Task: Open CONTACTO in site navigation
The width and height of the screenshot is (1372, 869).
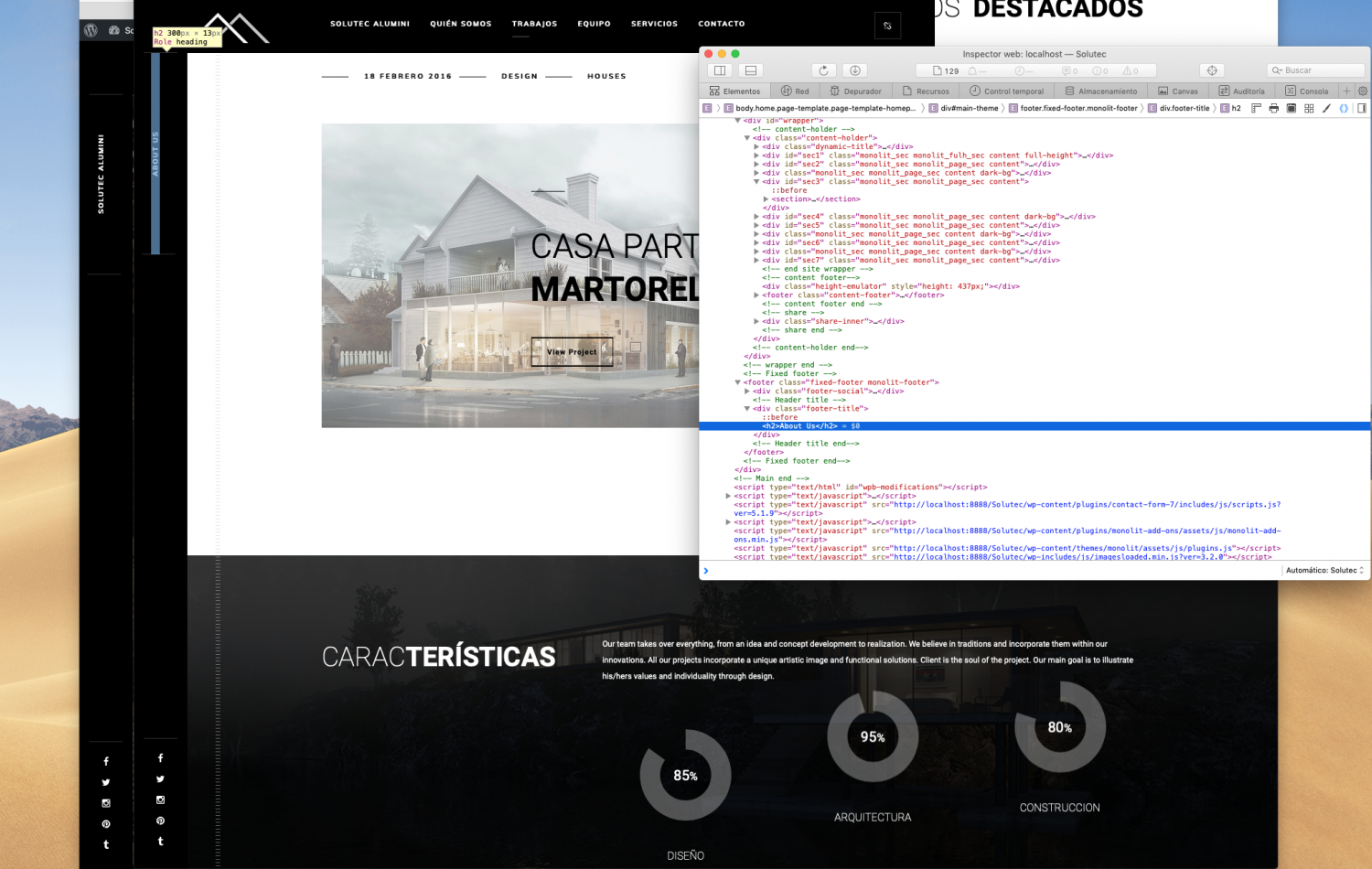Action: [x=722, y=24]
